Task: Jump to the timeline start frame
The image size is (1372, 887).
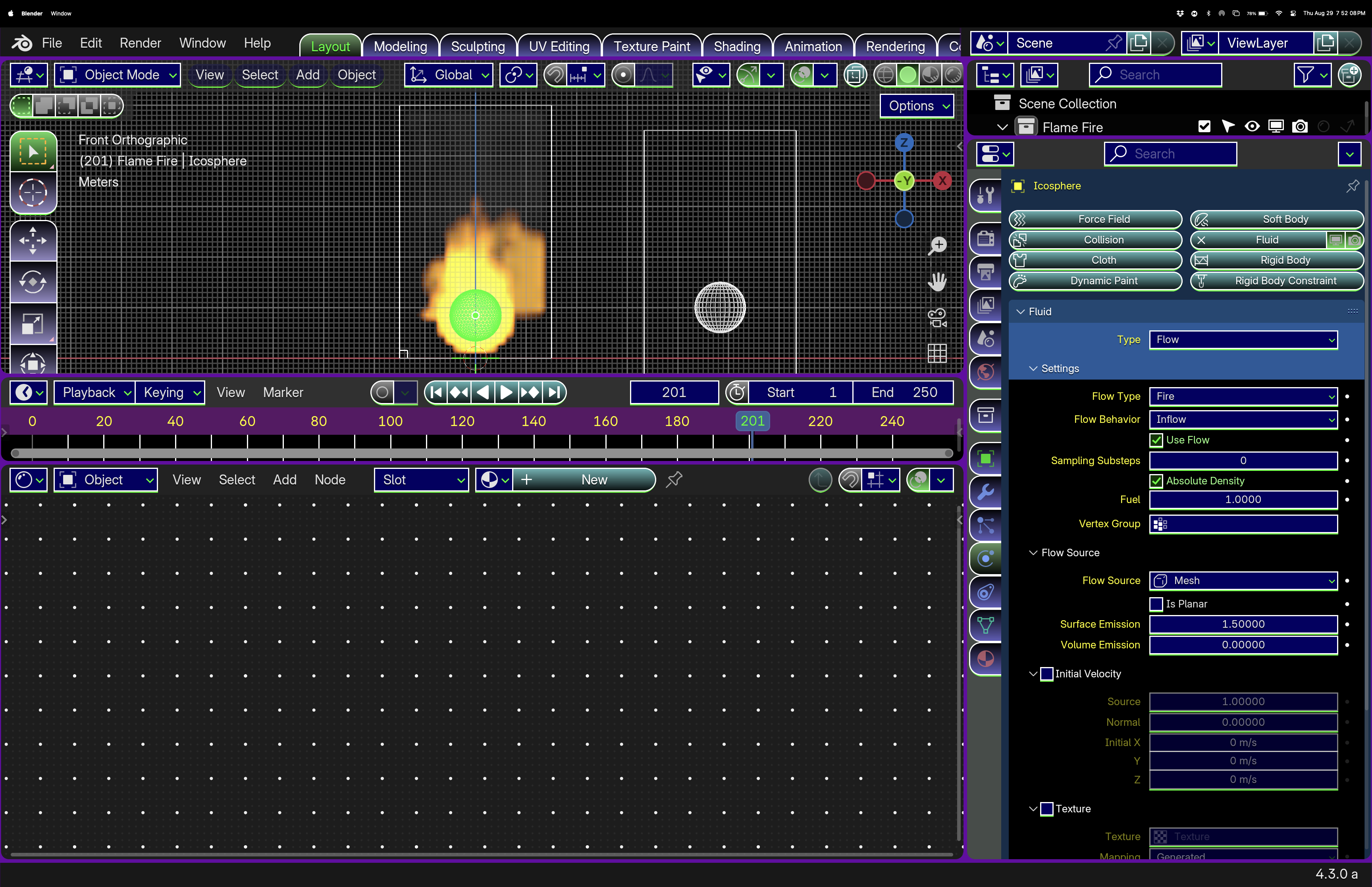Action: [x=436, y=393]
